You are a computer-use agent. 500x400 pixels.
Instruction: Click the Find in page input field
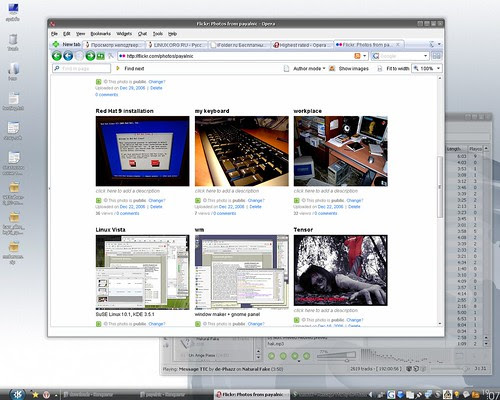point(82,68)
